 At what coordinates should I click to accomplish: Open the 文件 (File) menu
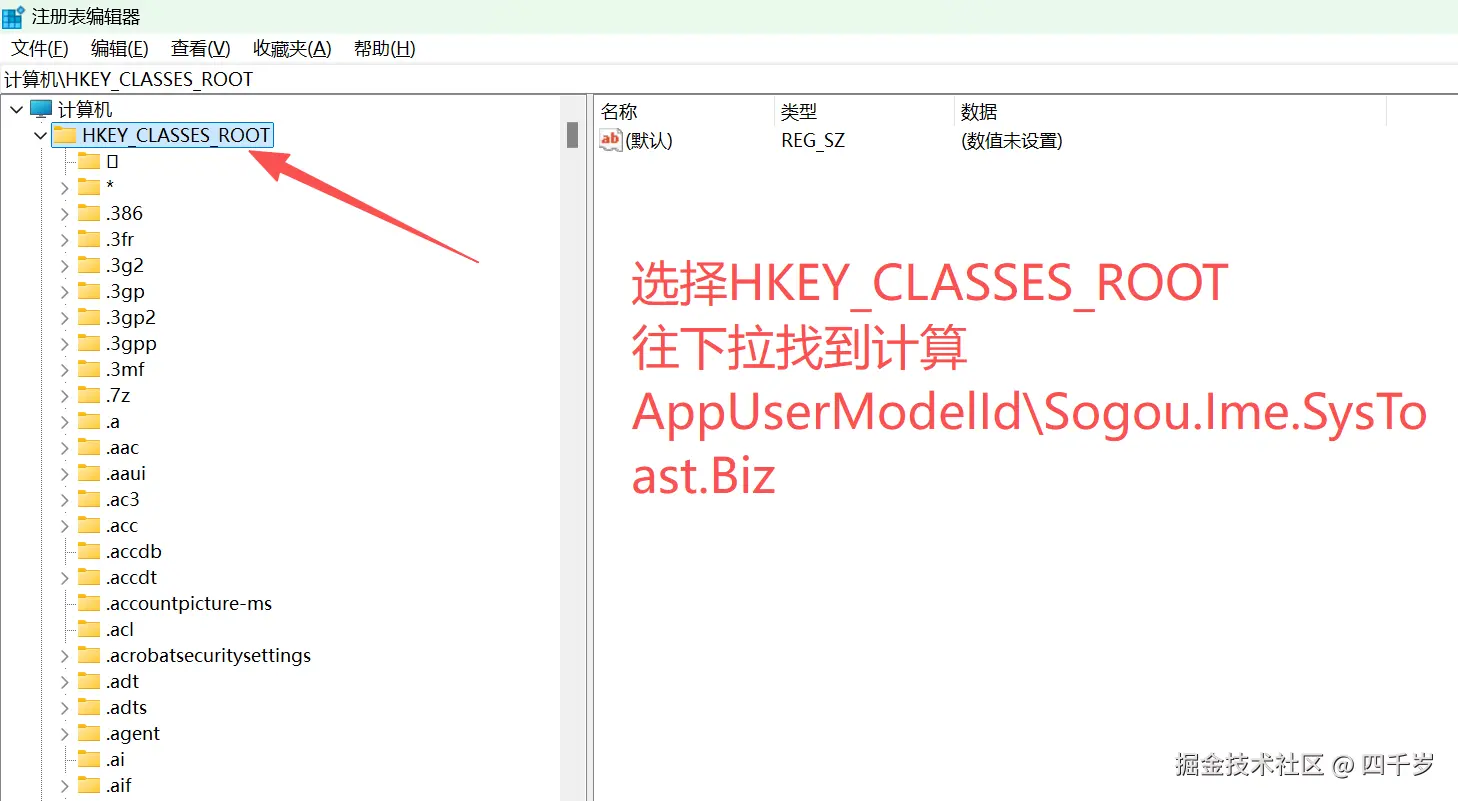37,48
